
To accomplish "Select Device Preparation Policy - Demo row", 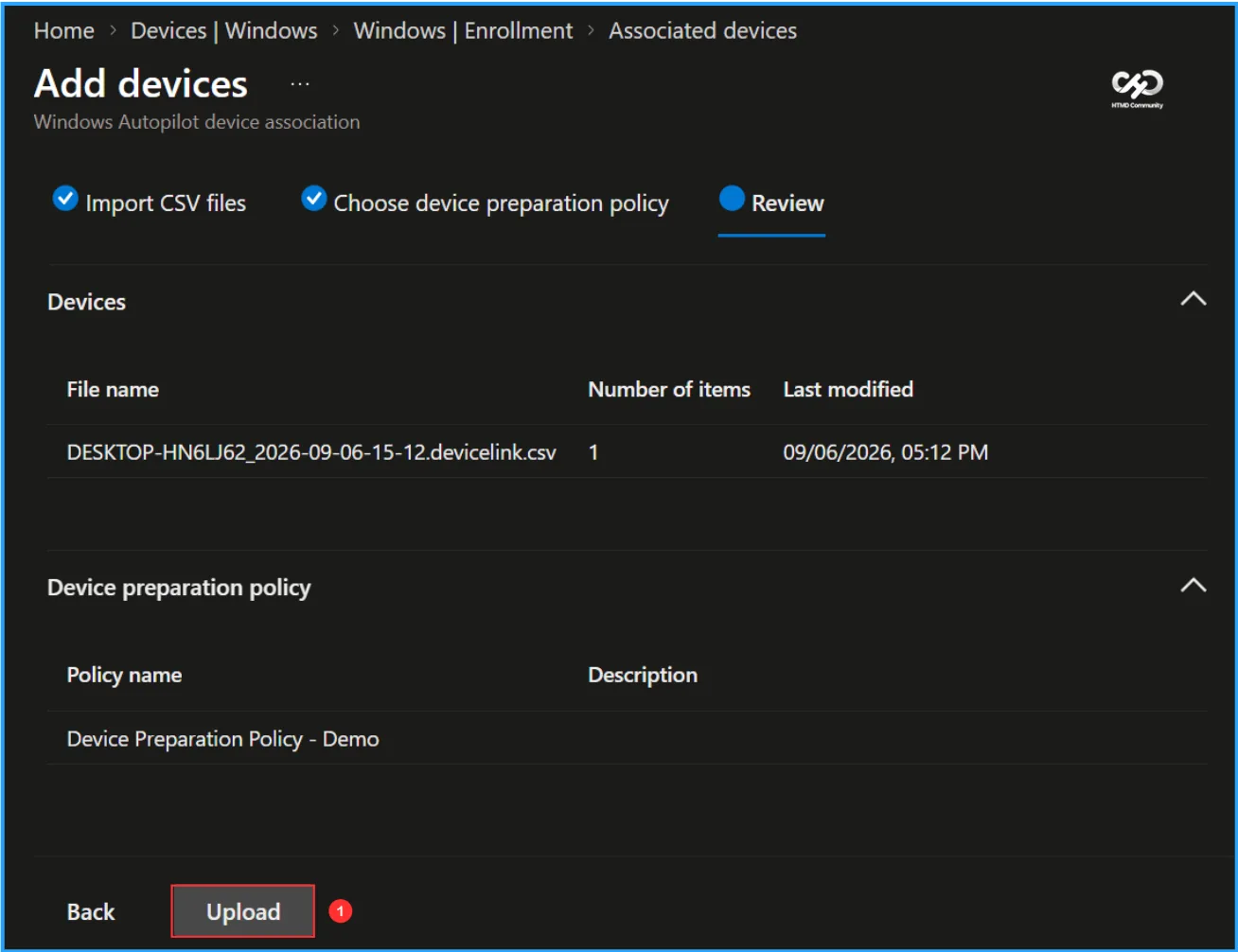I will click(x=627, y=739).
